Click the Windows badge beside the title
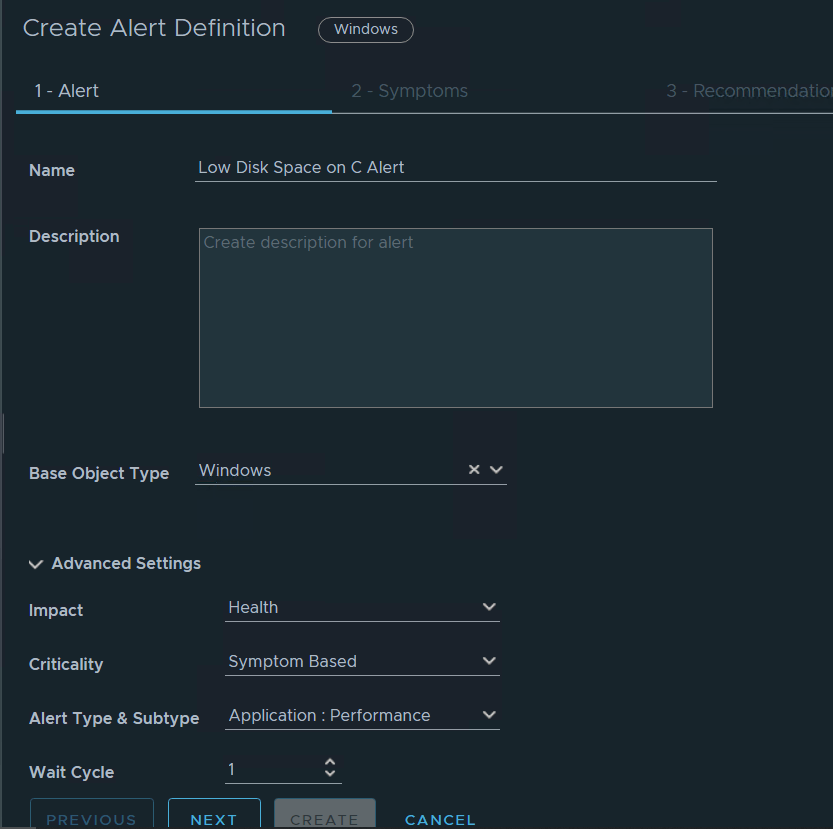Image resolution: width=833 pixels, height=829 pixels. tap(365, 30)
